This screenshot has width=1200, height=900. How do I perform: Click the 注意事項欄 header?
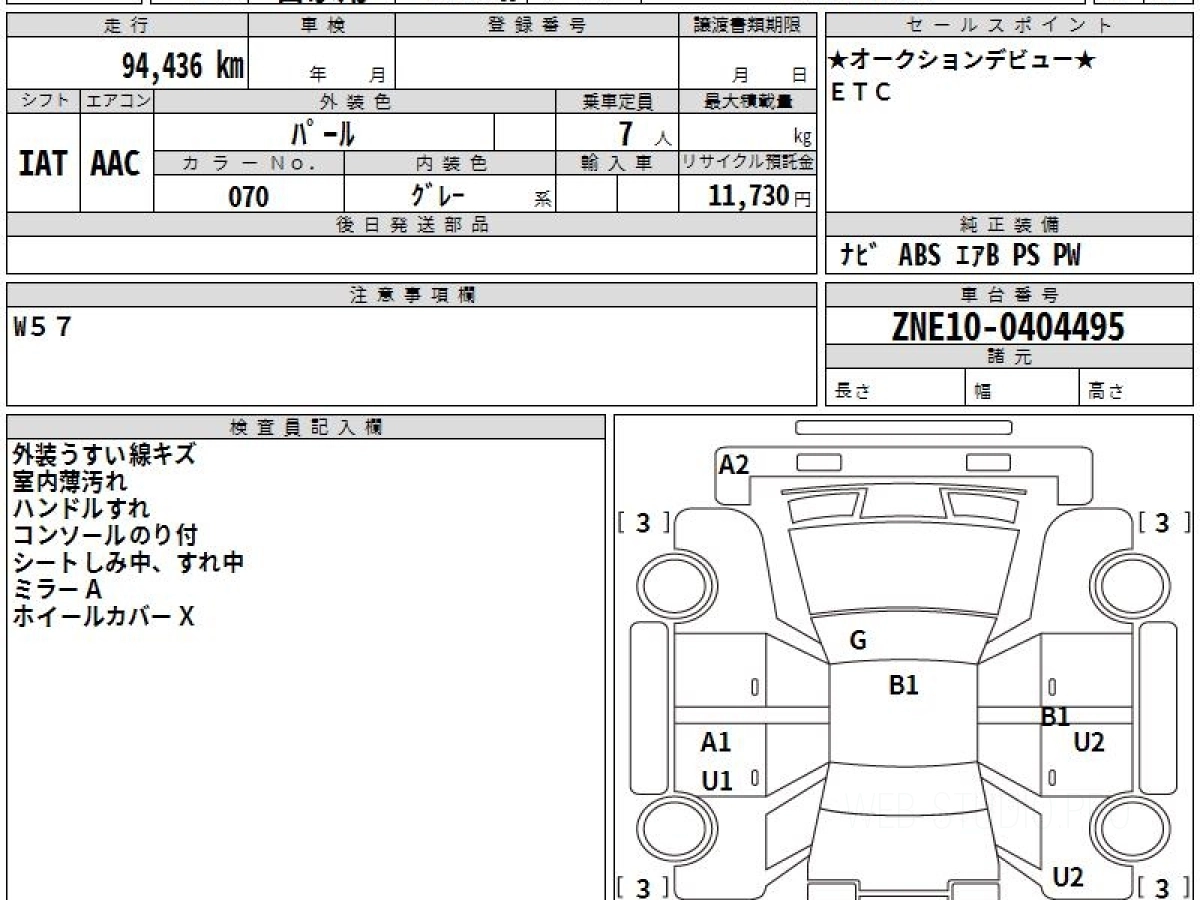[x=412, y=295]
